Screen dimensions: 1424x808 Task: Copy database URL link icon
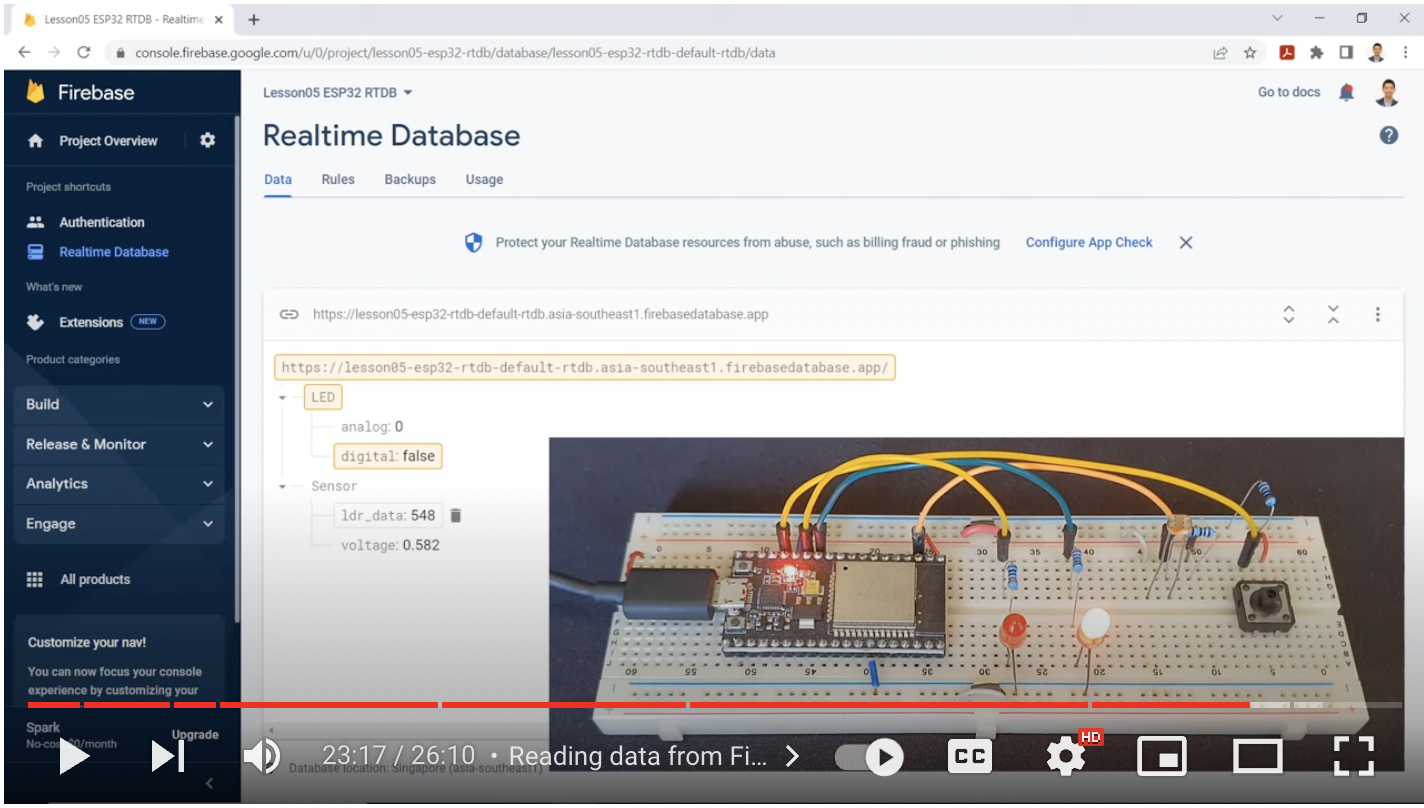click(289, 314)
